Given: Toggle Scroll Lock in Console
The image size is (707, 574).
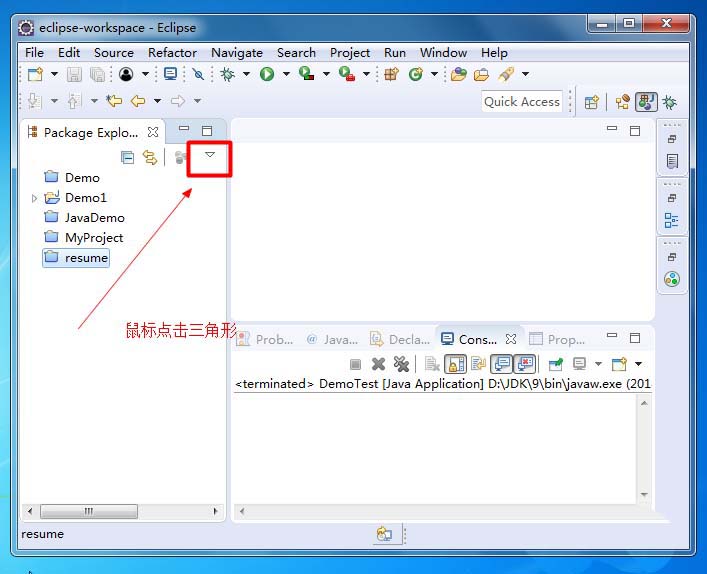Looking at the screenshot, I should click(x=455, y=364).
